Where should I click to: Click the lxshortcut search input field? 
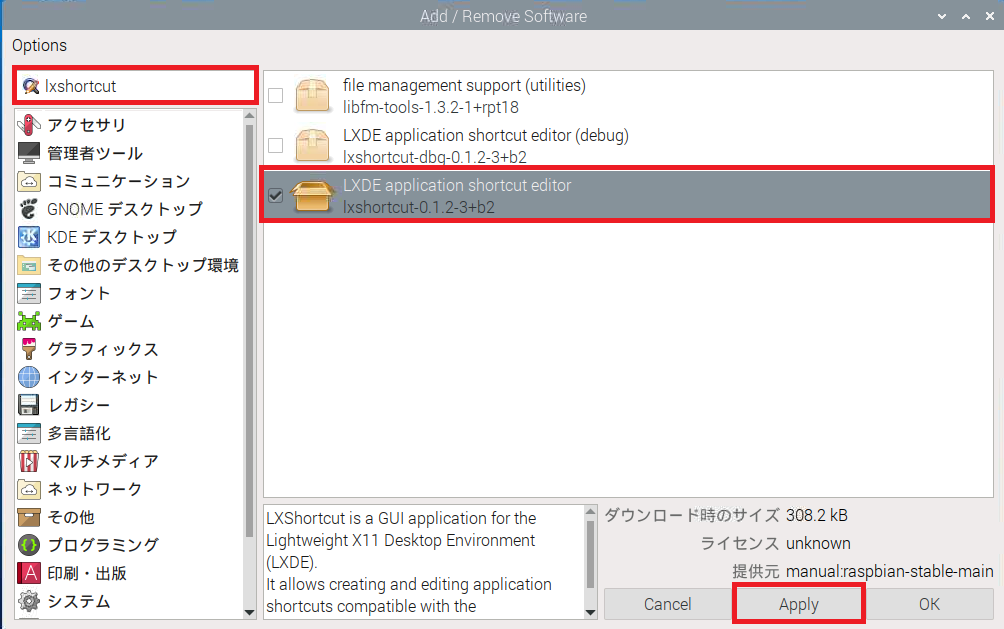click(135, 86)
